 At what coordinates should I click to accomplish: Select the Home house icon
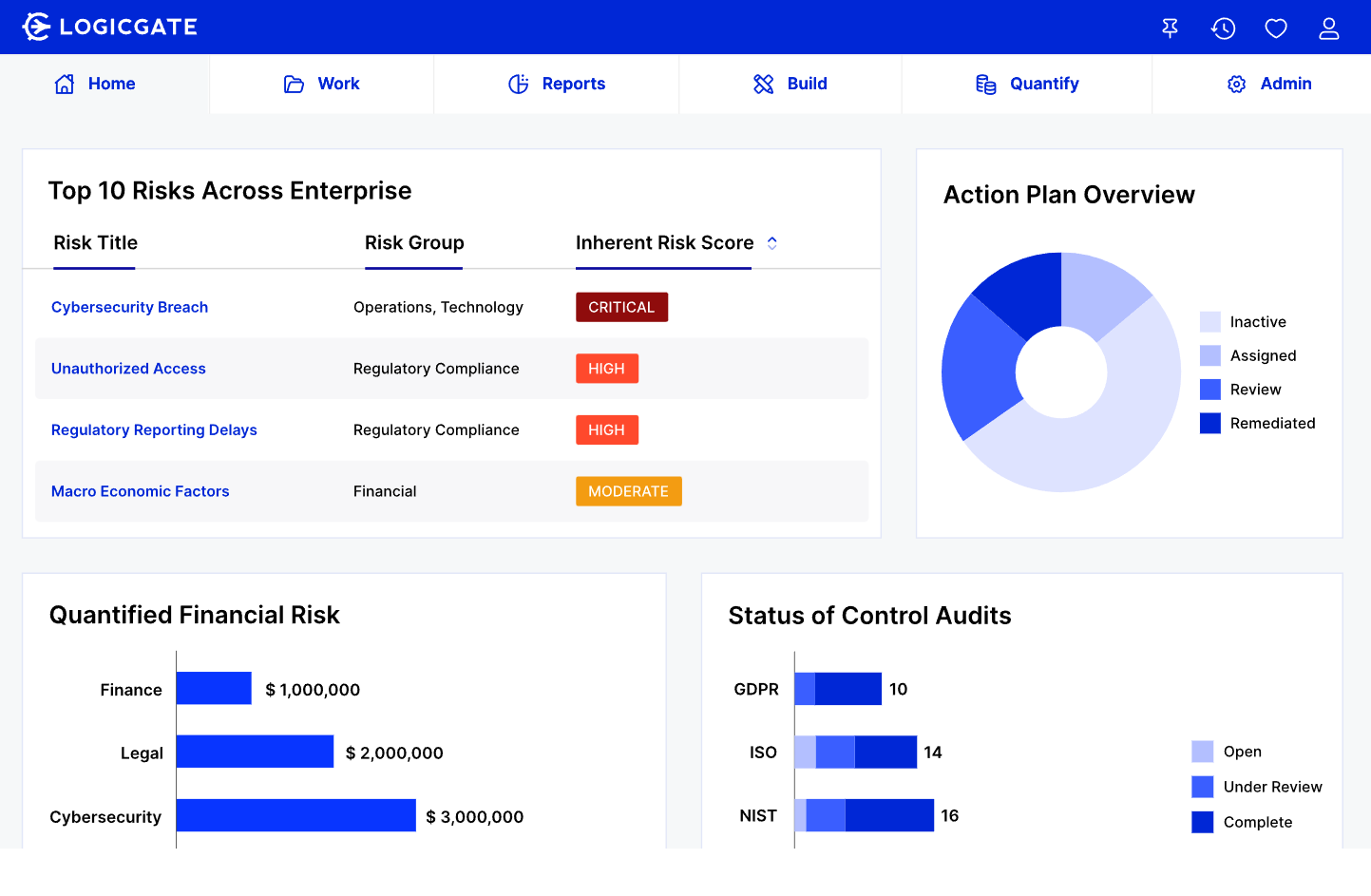(x=64, y=84)
